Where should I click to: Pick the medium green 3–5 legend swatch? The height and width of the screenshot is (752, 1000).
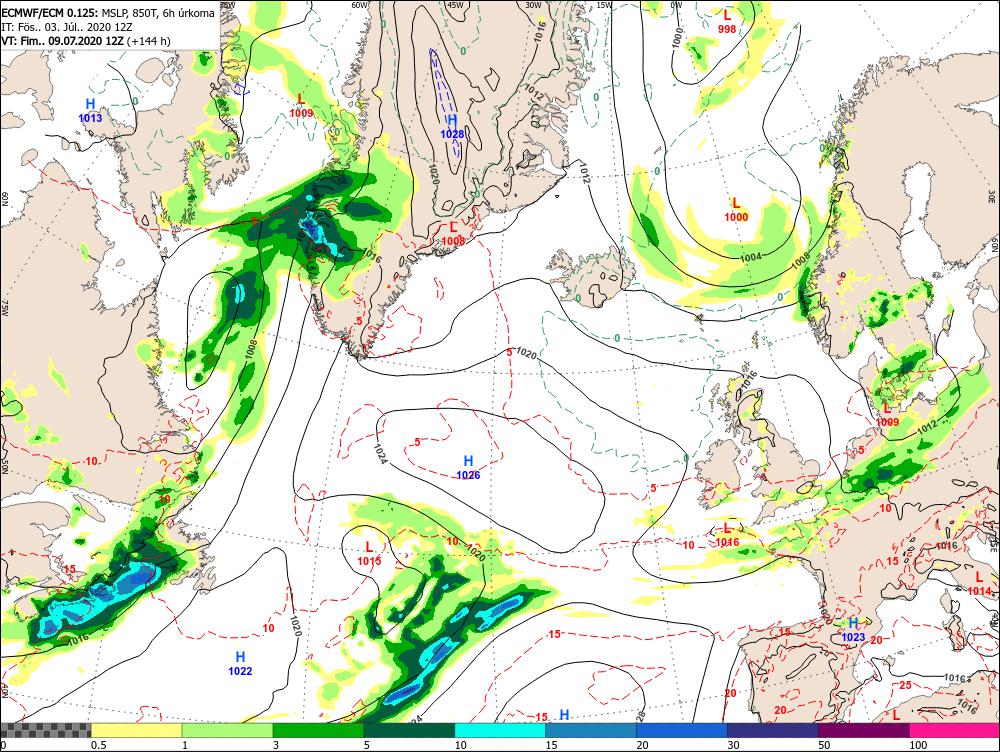(318, 730)
